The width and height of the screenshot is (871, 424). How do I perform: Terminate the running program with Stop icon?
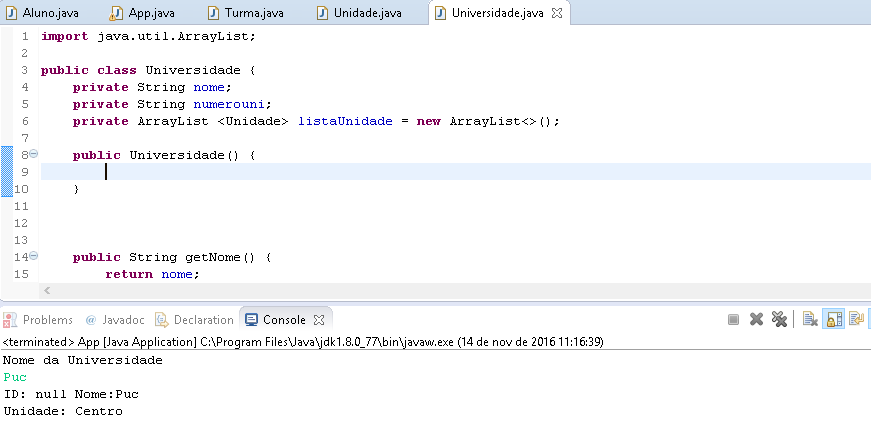[x=733, y=320]
